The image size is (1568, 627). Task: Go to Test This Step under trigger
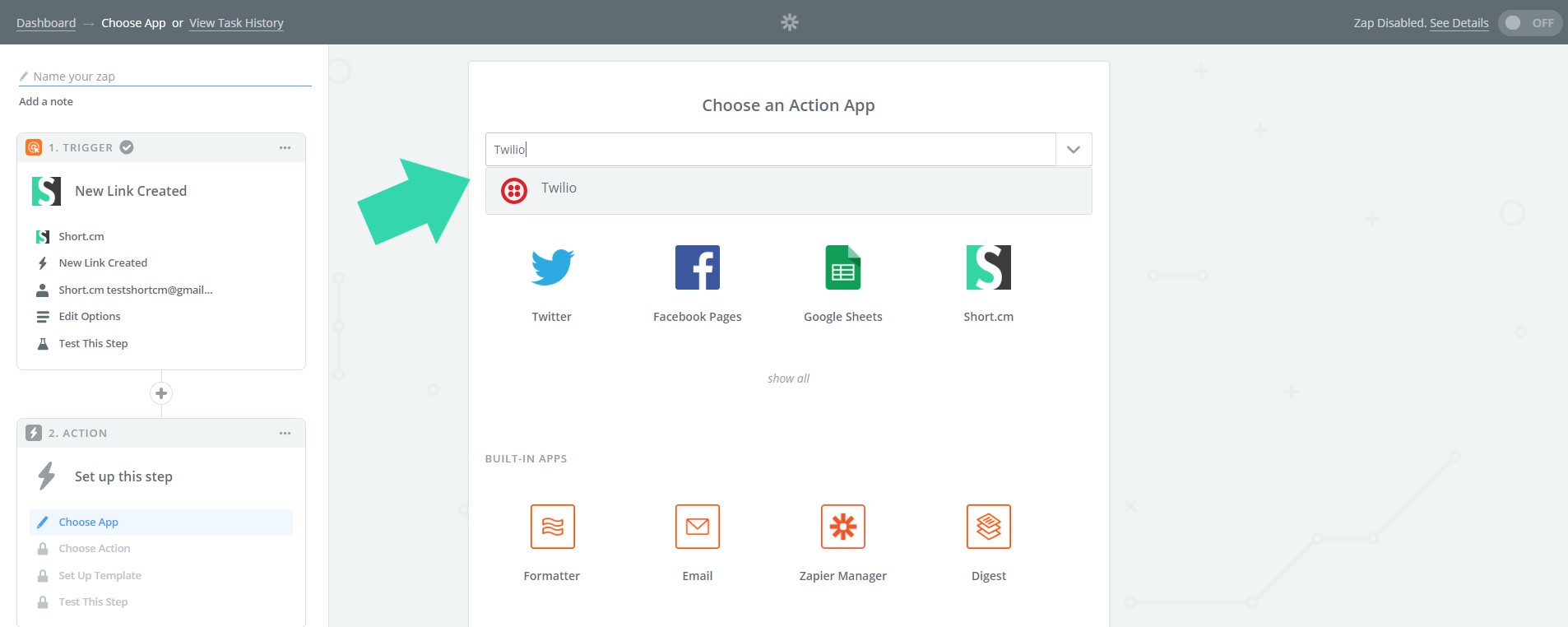coord(93,344)
